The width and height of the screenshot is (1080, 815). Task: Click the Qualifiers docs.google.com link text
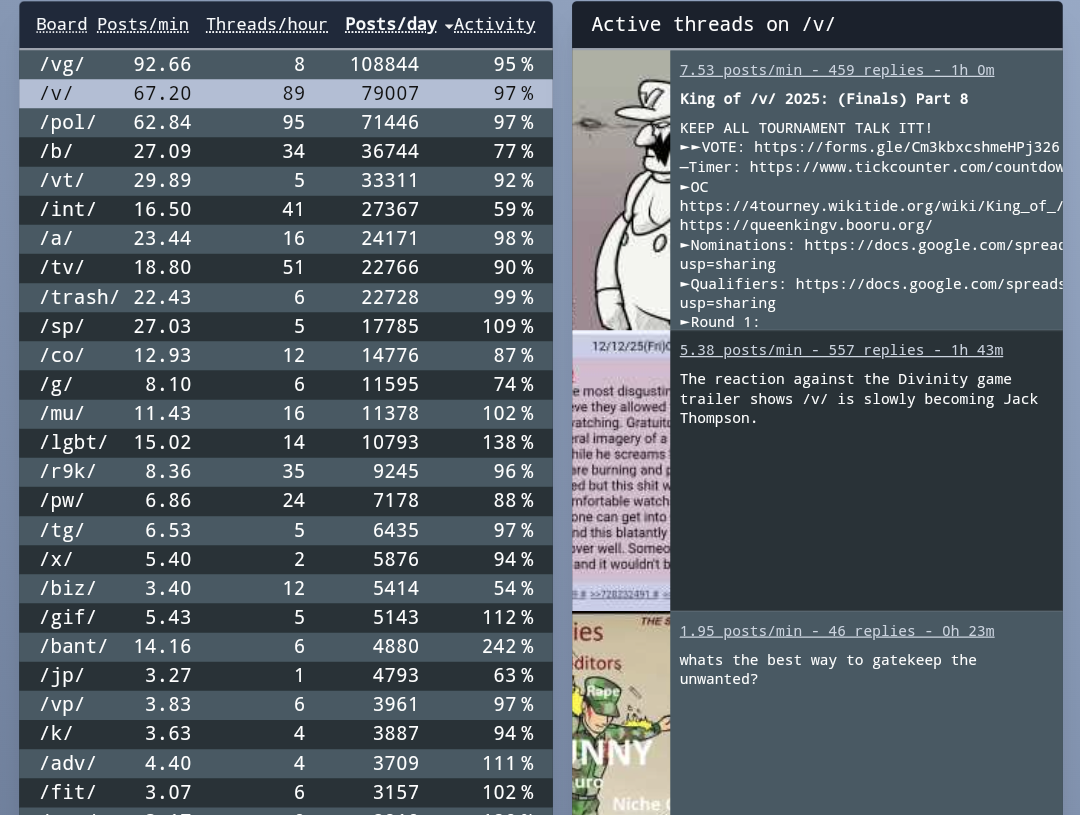pyautogui.click(x=929, y=284)
